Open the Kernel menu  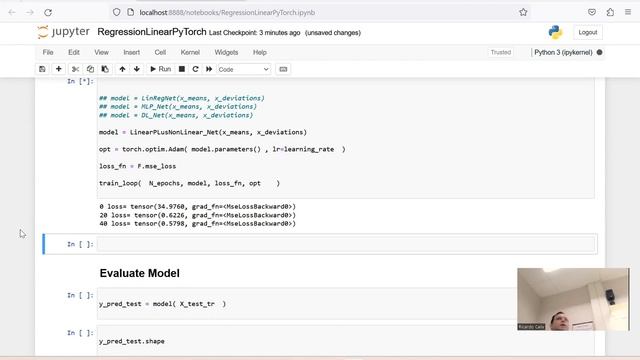click(190, 52)
